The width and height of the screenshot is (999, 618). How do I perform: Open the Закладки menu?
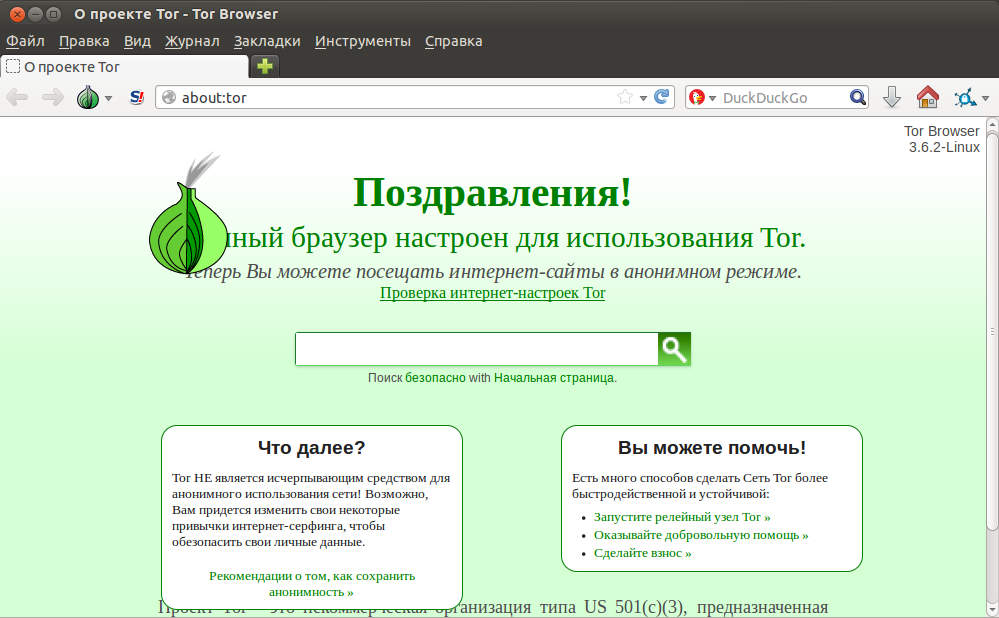click(x=267, y=41)
